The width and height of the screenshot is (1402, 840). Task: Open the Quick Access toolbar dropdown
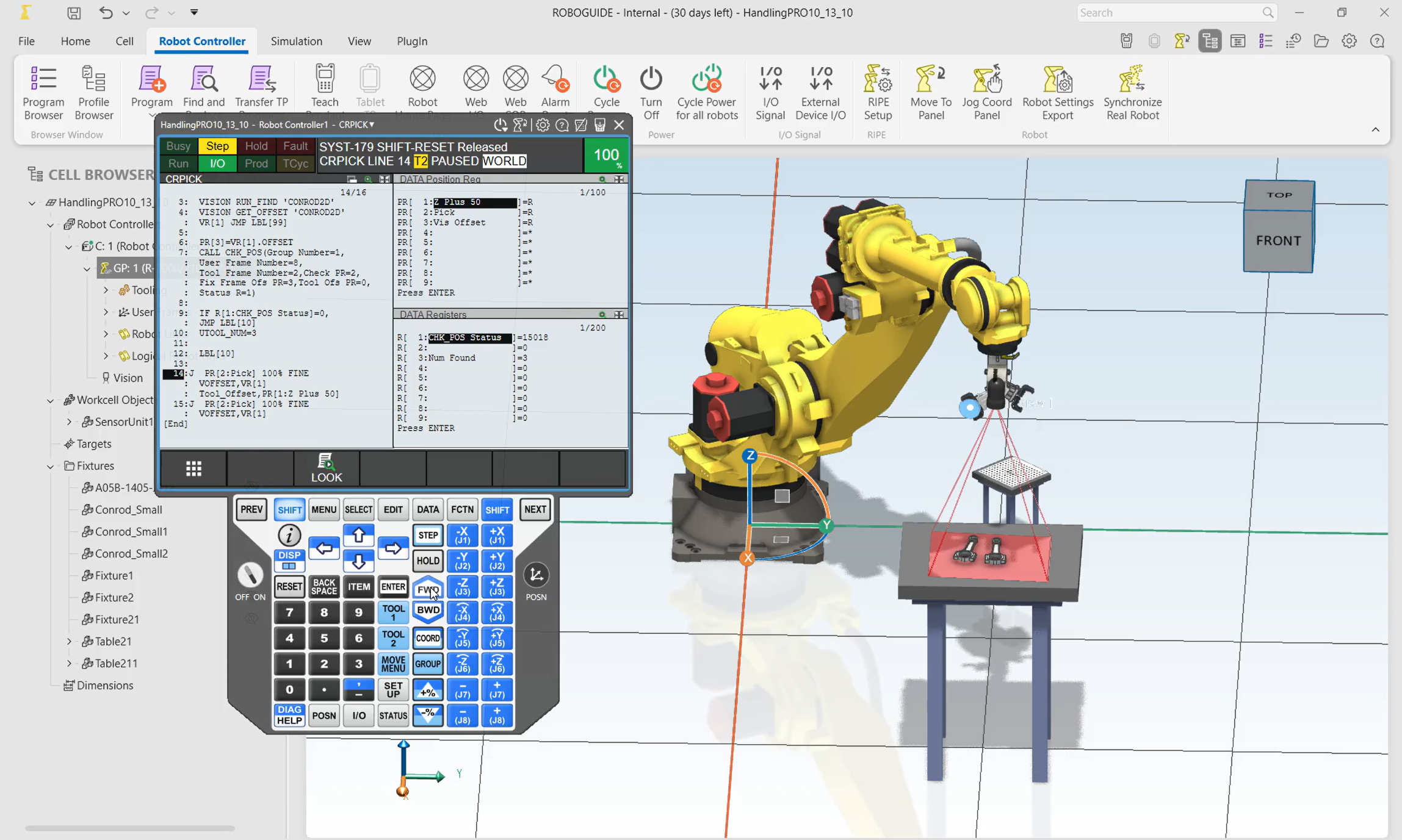pyautogui.click(x=194, y=12)
